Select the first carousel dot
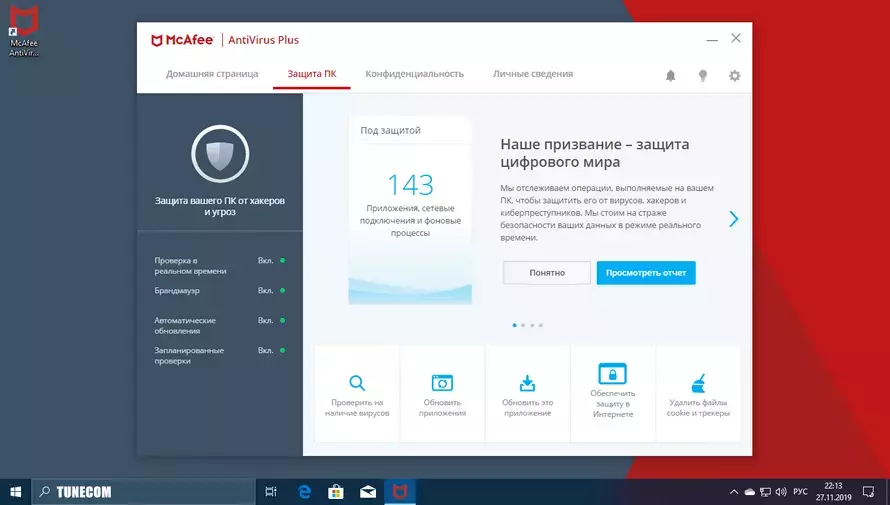The height and width of the screenshot is (505, 890). (514, 325)
